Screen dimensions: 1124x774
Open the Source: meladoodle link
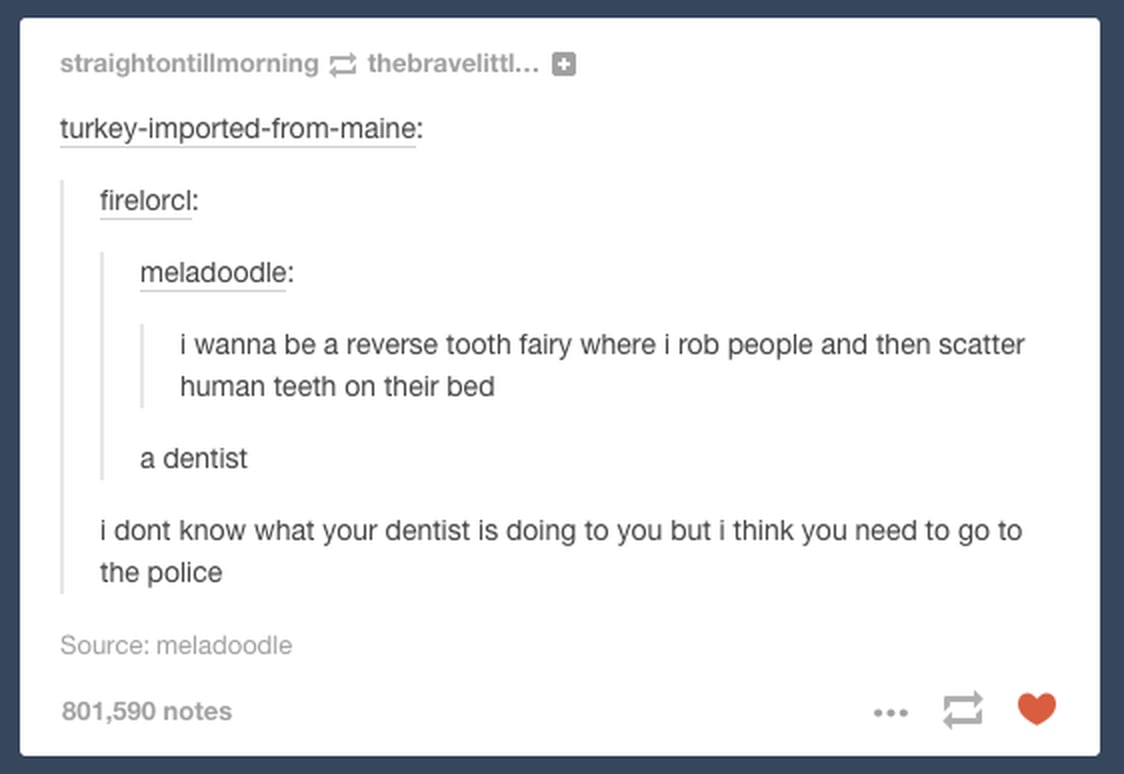point(177,645)
